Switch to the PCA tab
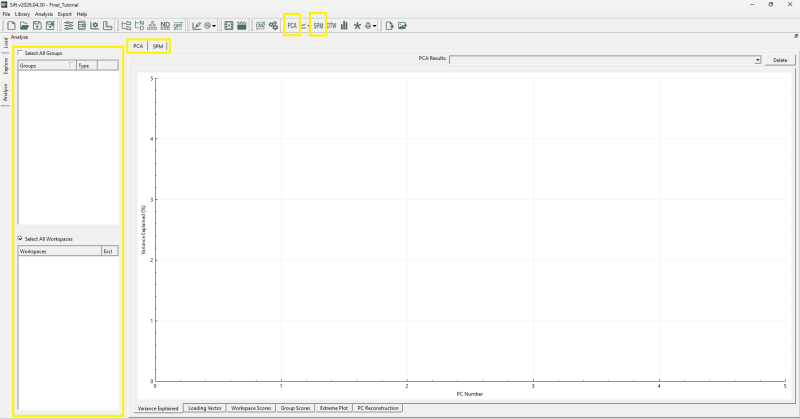Image resolution: width=800 pixels, height=419 pixels. (138, 46)
